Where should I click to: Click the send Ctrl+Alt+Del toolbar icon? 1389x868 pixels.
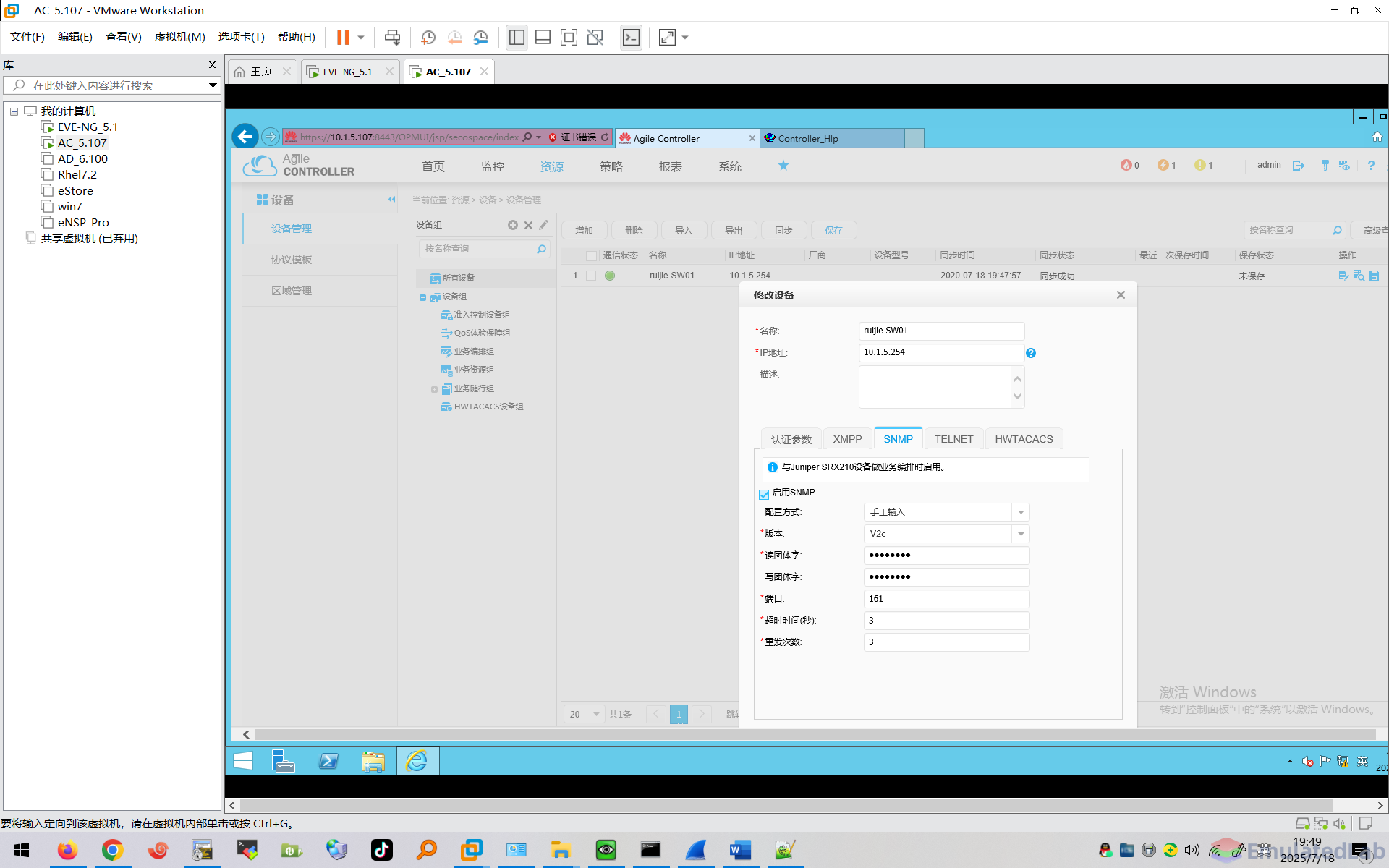[x=392, y=37]
